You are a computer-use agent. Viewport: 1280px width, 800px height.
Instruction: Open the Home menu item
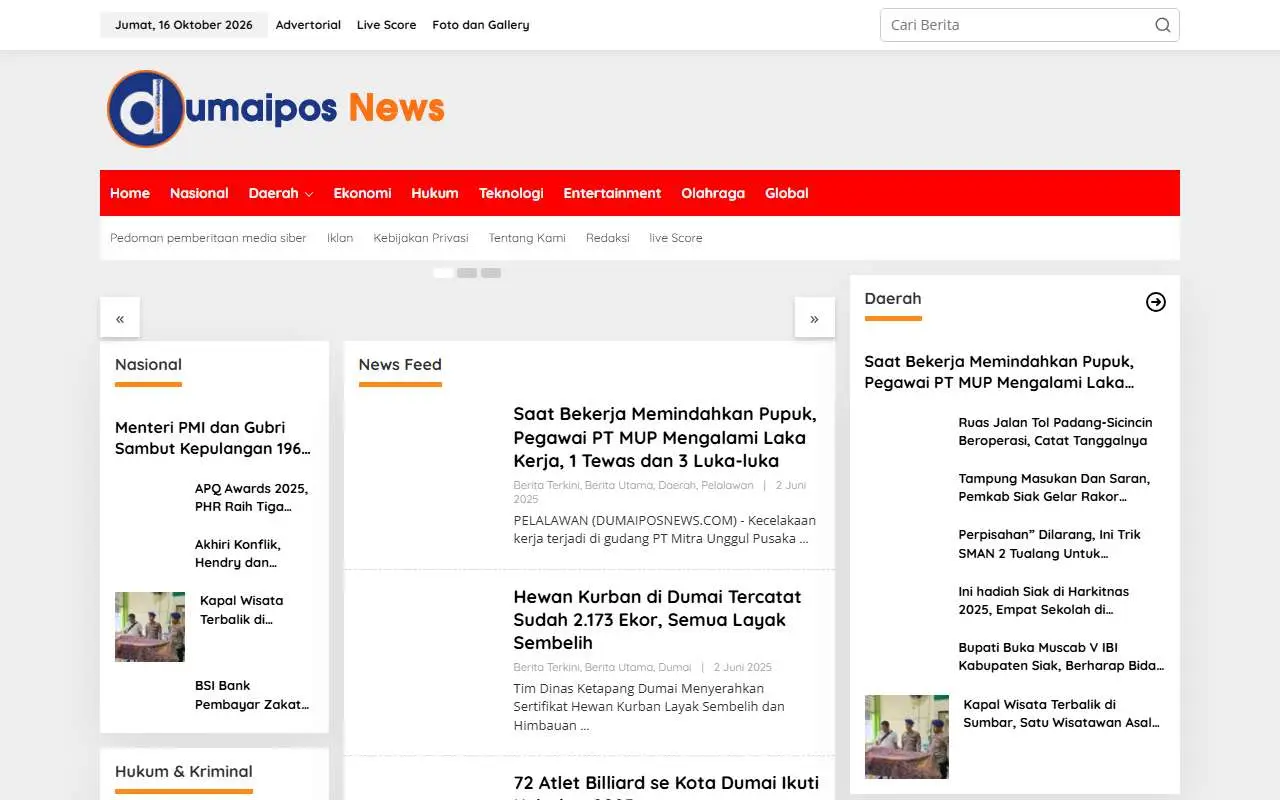click(130, 193)
